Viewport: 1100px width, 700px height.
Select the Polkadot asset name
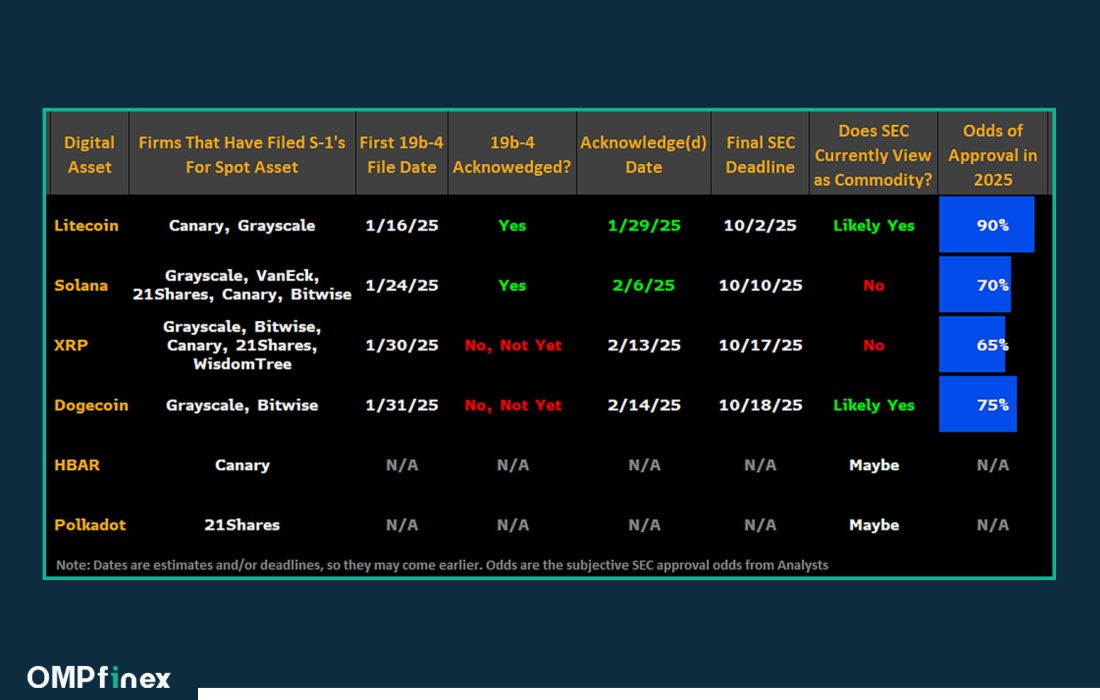point(90,525)
